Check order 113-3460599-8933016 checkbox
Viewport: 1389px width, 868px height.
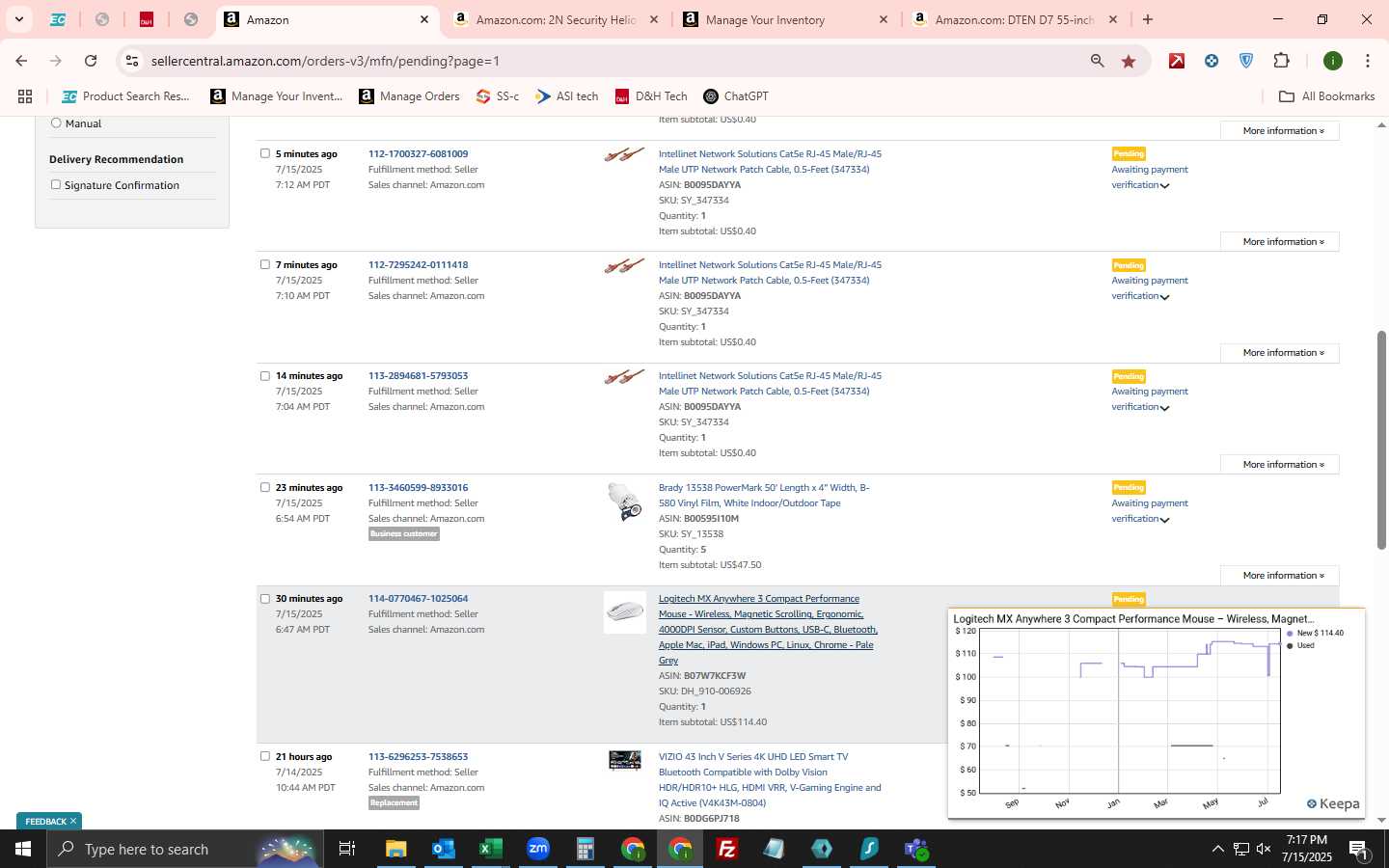(265, 487)
